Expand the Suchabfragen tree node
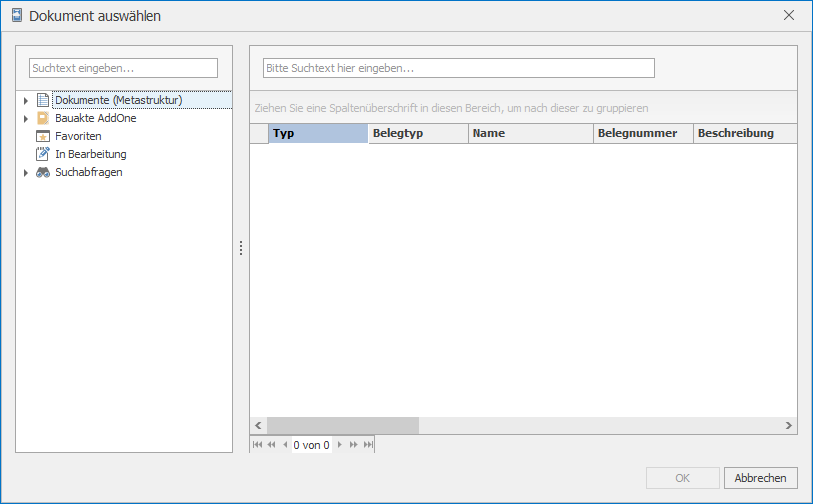Image resolution: width=813 pixels, height=504 pixels. point(26,172)
